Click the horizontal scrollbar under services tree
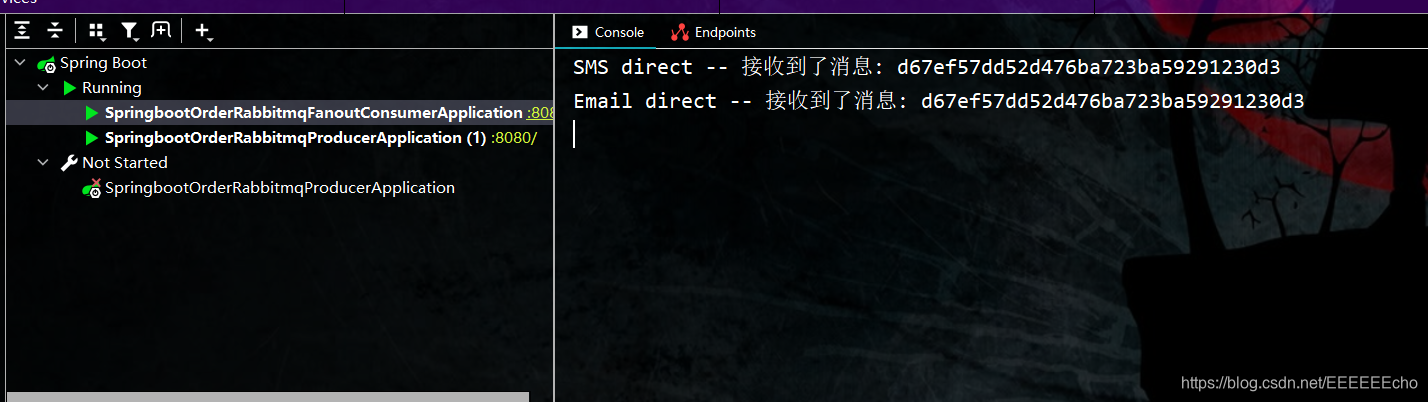Viewport: 1428px width, 402px height. point(268,397)
